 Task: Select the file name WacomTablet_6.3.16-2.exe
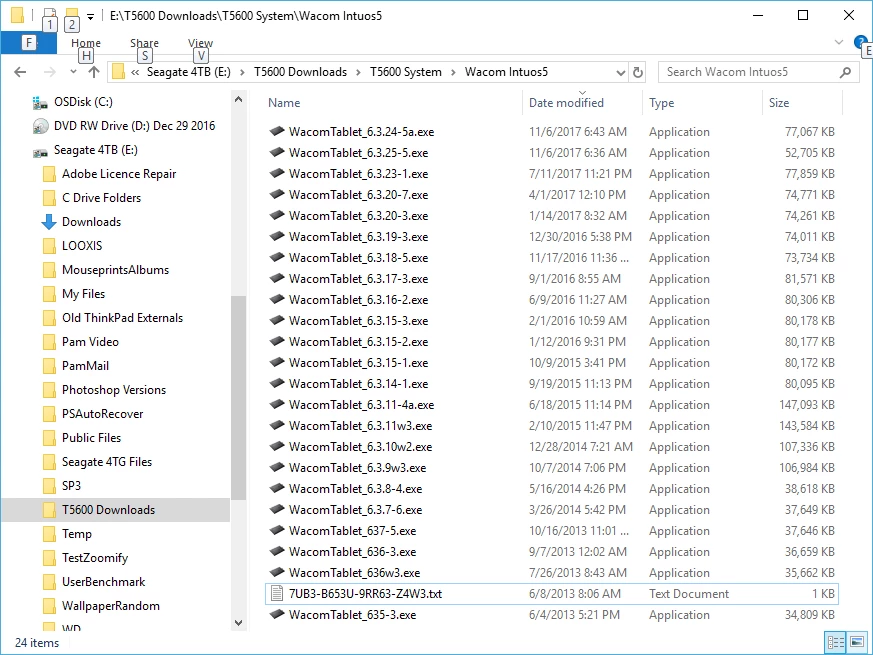[358, 300]
